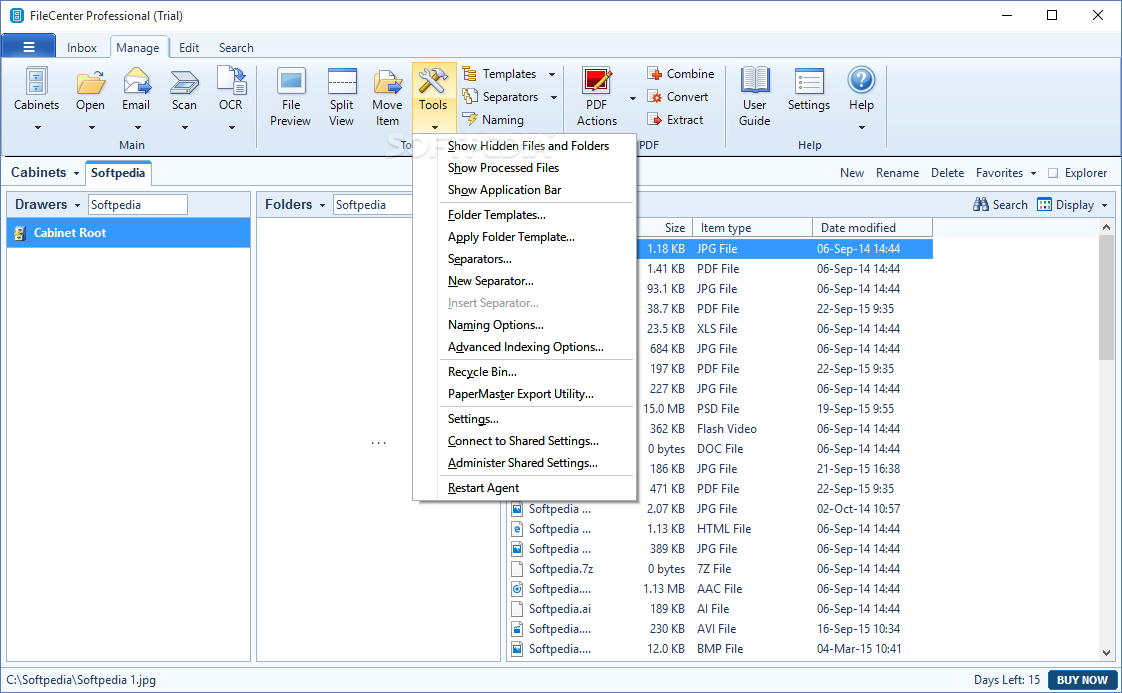Viewport: 1122px width, 693px height.
Task: Expand the OCR dropdown arrow
Action: pyautogui.click(x=232, y=128)
